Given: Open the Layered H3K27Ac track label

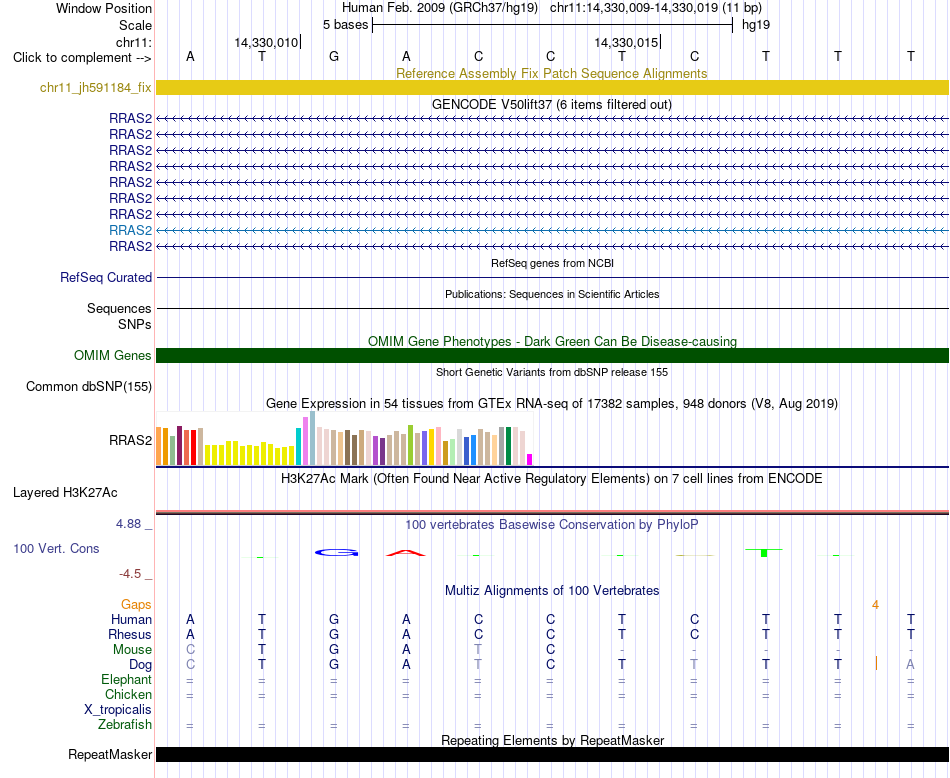Looking at the screenshot, I should 65,493.
